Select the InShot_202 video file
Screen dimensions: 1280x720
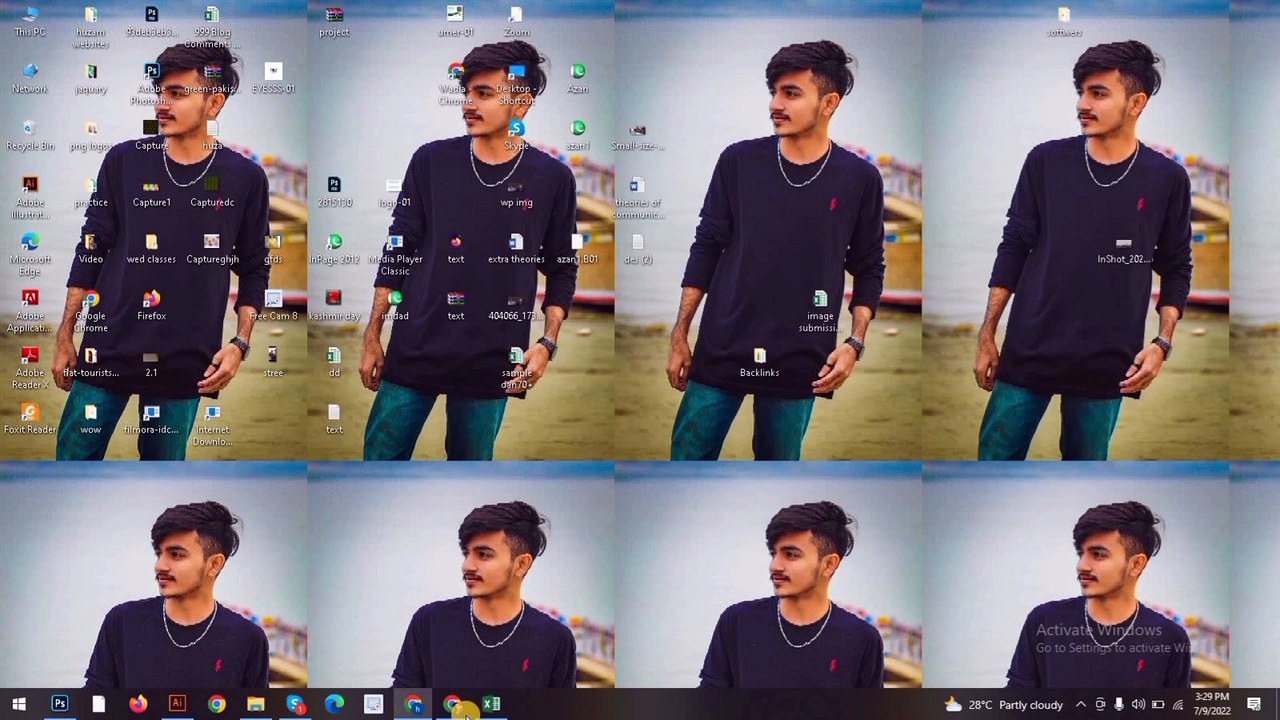[x=1124, y=250]
